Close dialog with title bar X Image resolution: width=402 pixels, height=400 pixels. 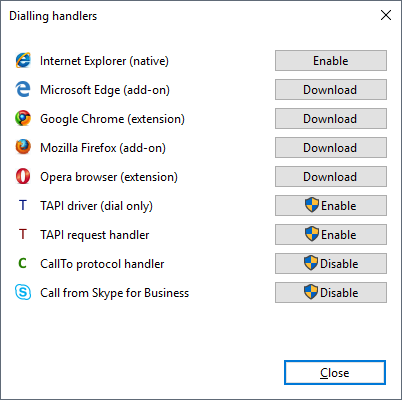(x=386, y=15)
